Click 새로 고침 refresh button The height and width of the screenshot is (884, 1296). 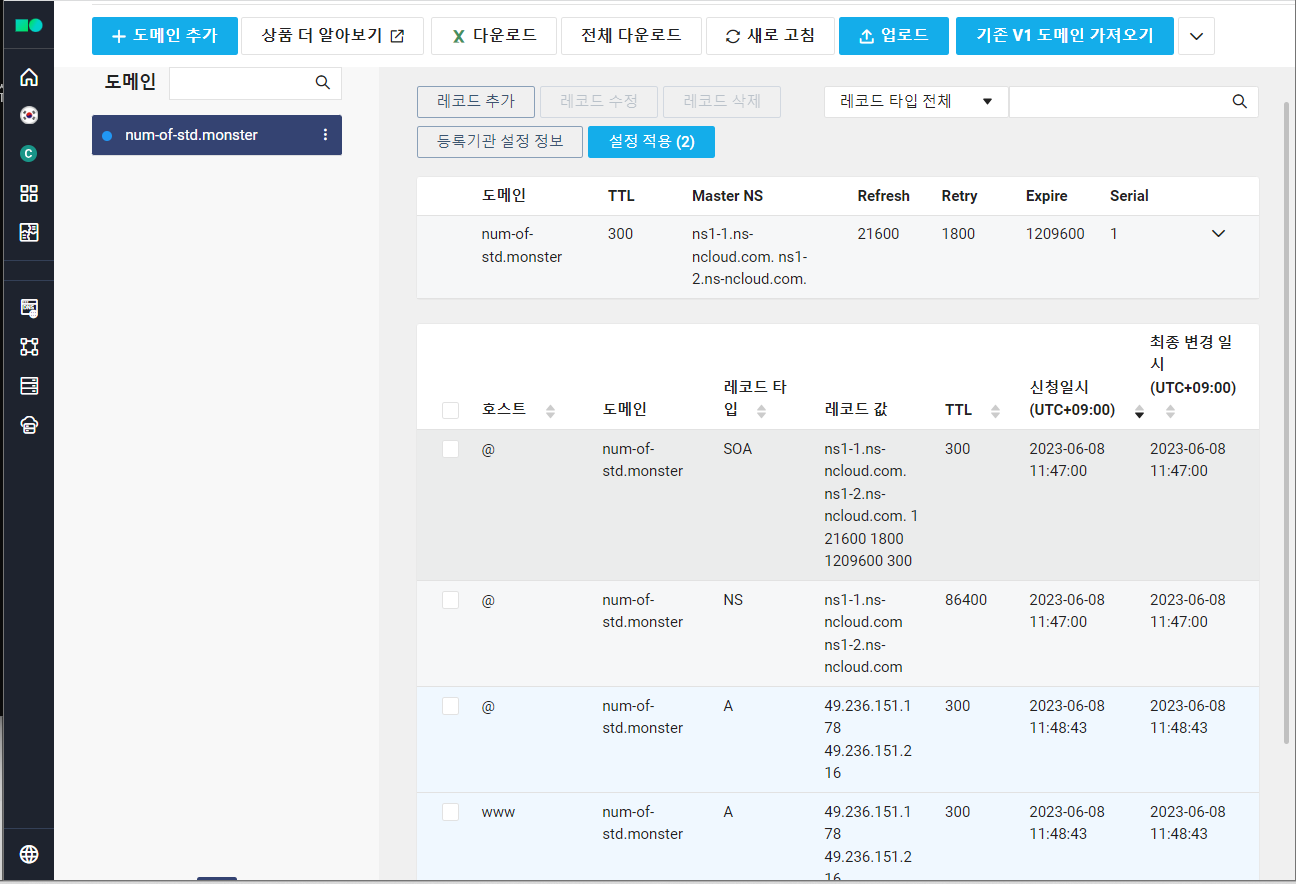(770, 36)
